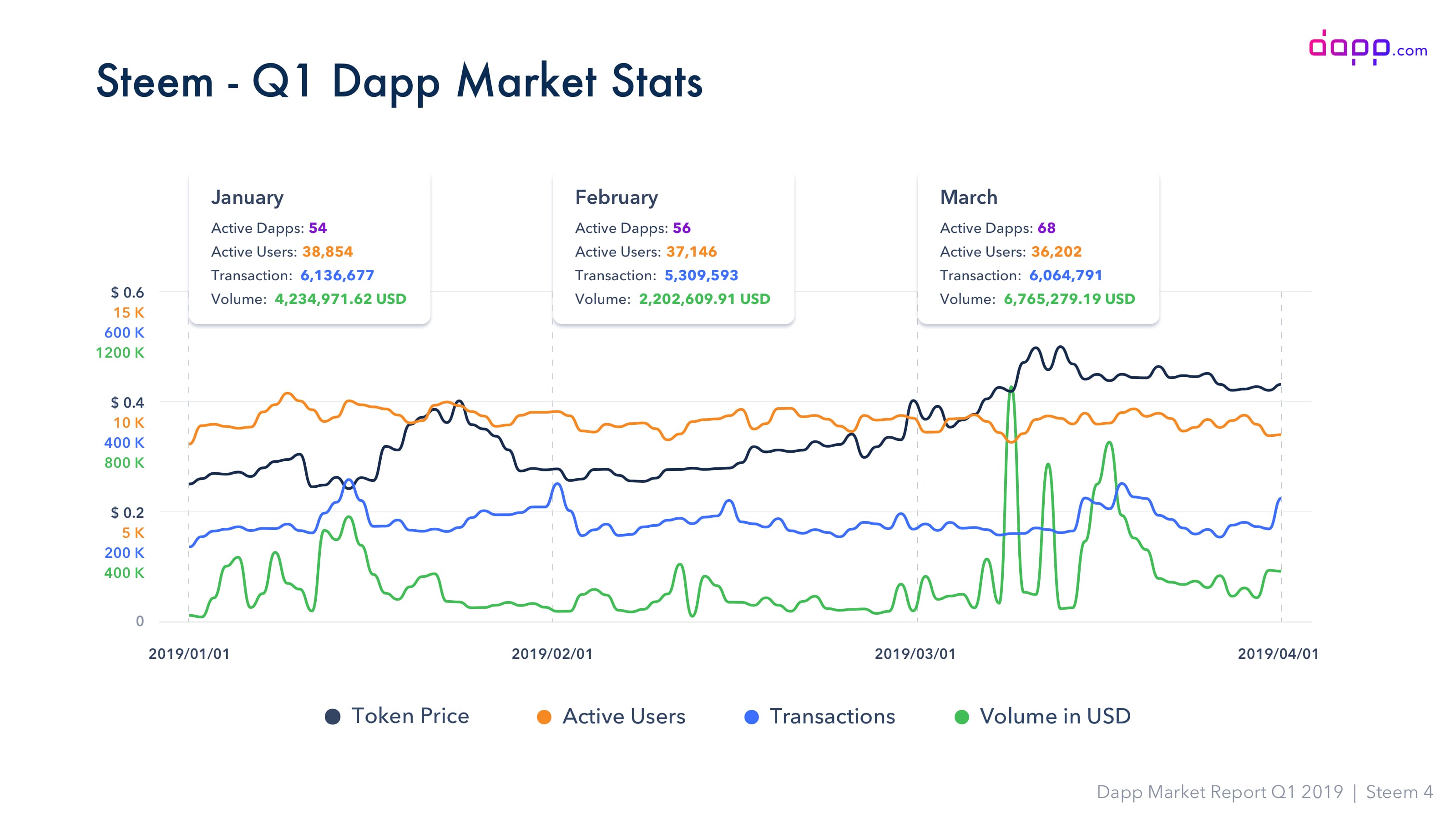Click the Steem - Q1 Dapp Market Stats title
Image resolution: width=1456 pixels, height=819 pixels.
pyautogui.click(x=399, y=82)
